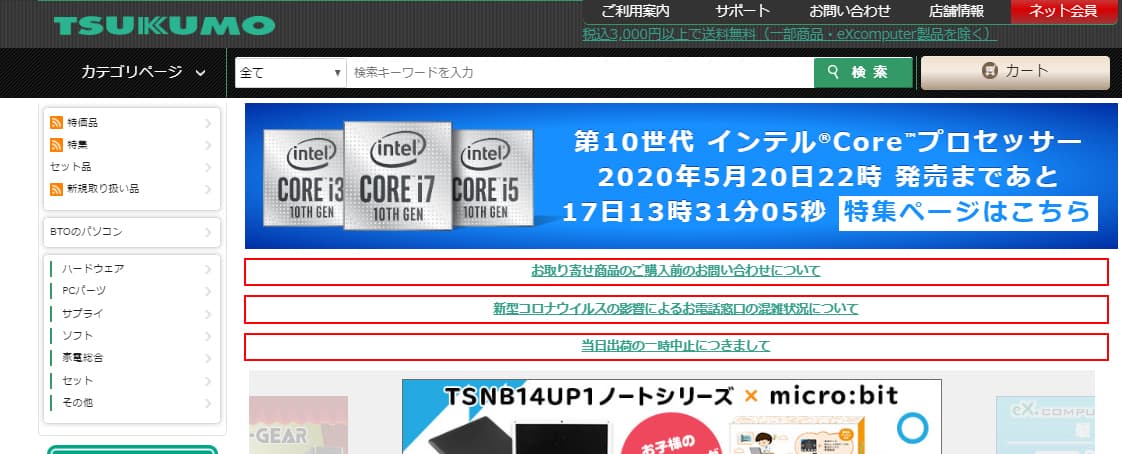Open お取り寄せ商品のご購入前のお問い合わせ notice
Image resolution: width=1122 pixels, height=454 pixels.
pyautogui.click(x=675, y=271)
